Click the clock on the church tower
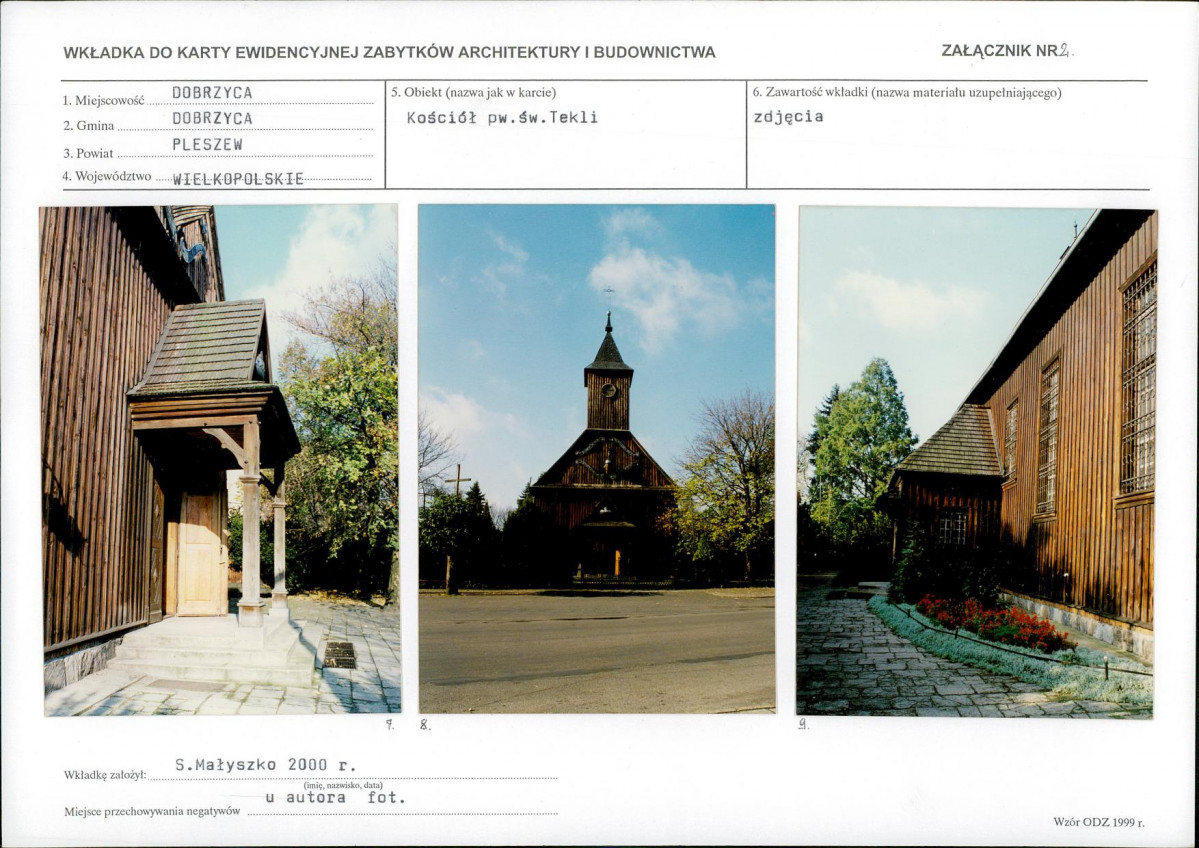1199x848 pixels. (608, 389)
